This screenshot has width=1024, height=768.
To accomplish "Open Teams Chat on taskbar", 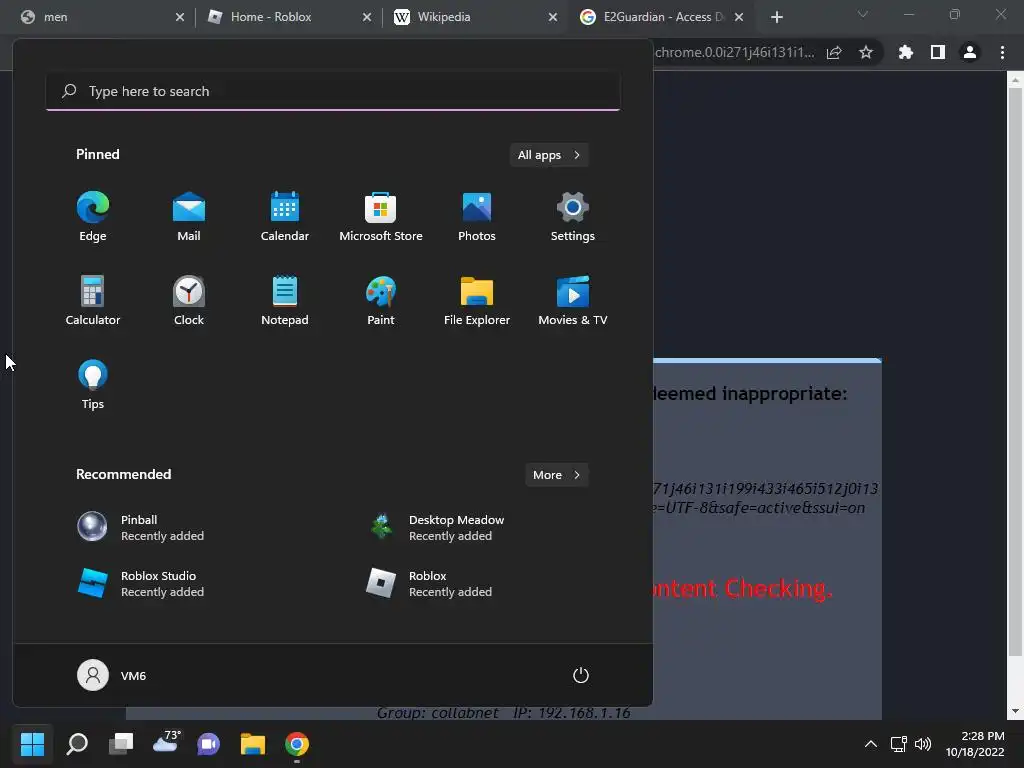I will click(x=208, y=743).
